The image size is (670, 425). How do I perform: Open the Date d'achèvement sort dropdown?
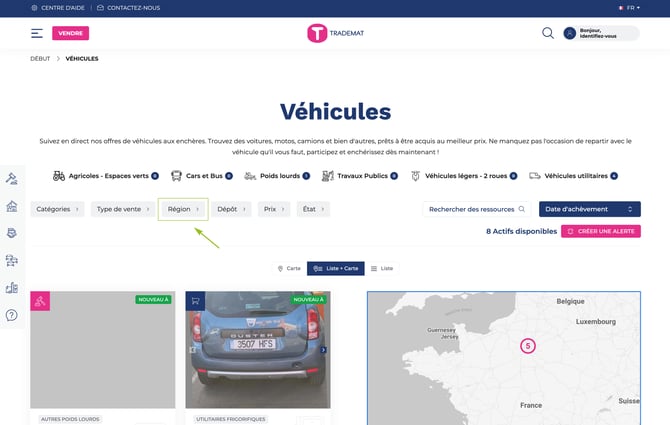pyautogui.click(x=590, y=209)
